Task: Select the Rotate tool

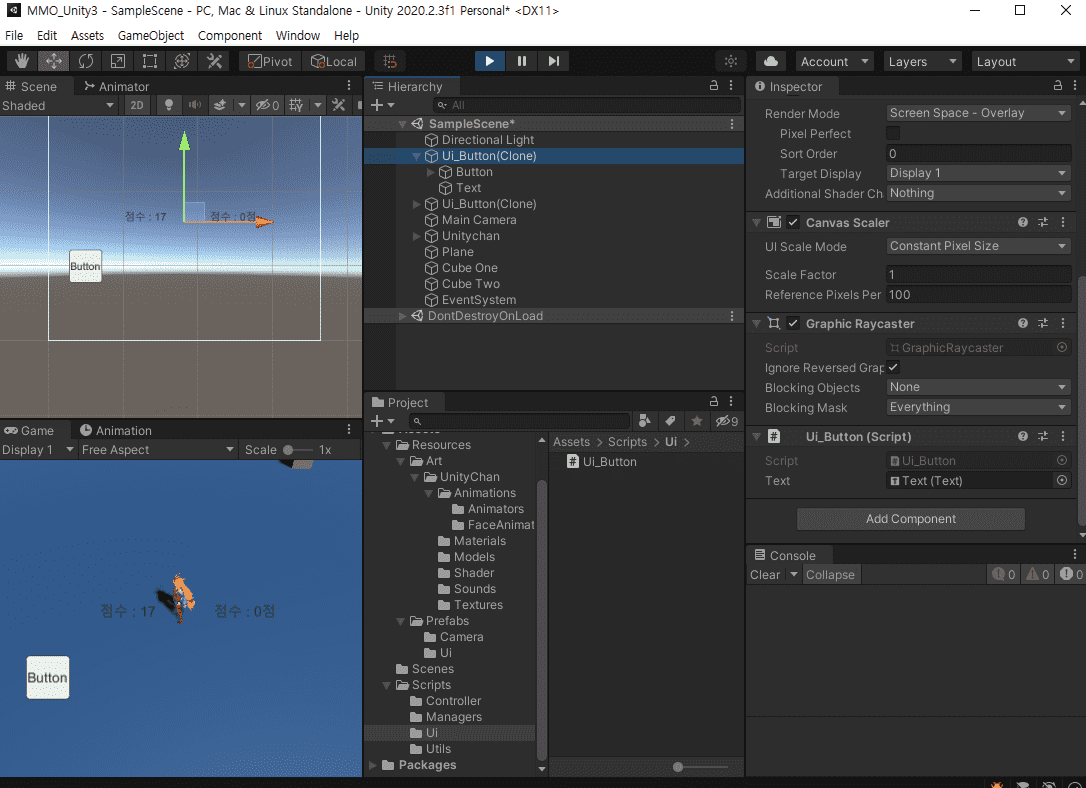Action: [86, 61]
